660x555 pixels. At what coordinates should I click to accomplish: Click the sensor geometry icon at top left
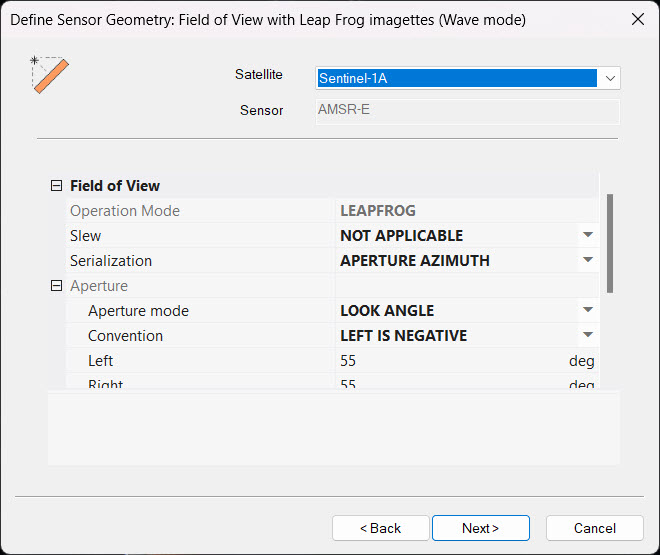[x=50, y=75]
